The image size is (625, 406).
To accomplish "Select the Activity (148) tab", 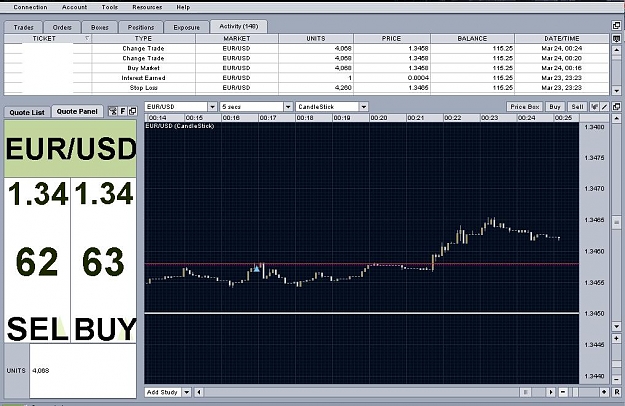I will 239,26.
